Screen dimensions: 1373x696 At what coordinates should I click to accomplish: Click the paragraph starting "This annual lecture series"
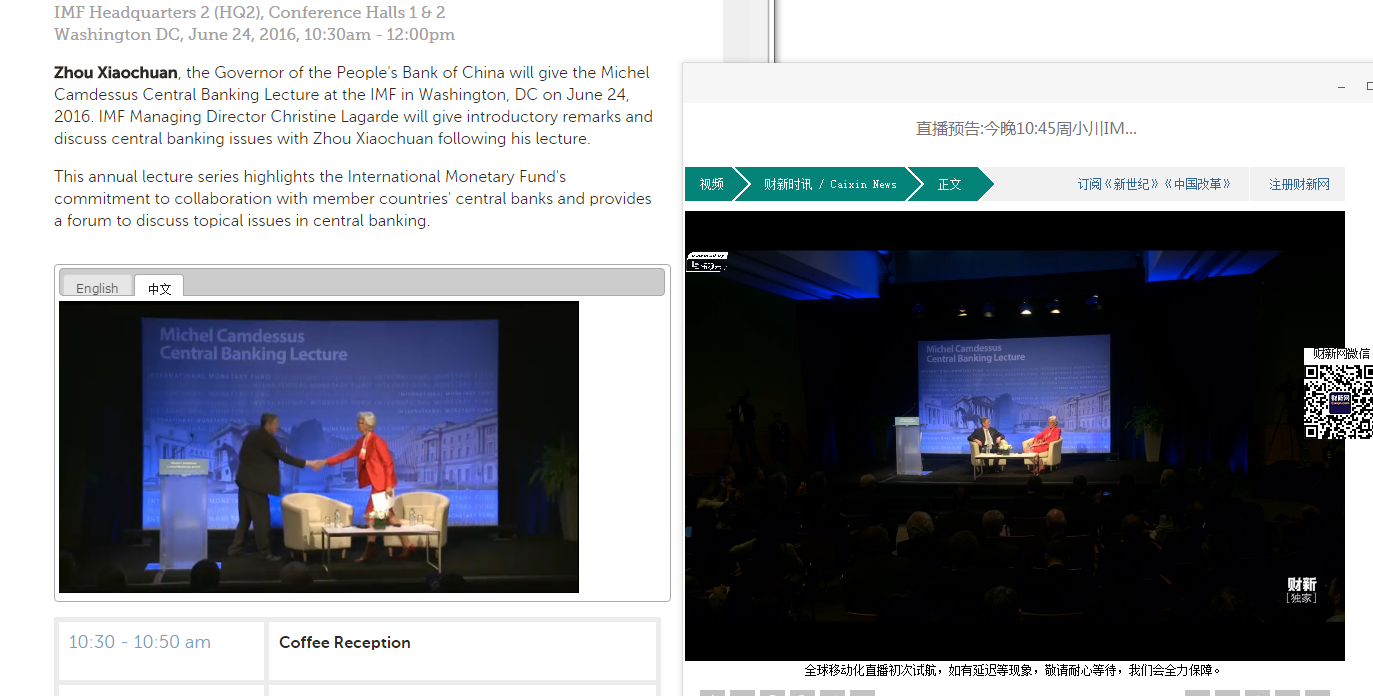coord(353,198)
